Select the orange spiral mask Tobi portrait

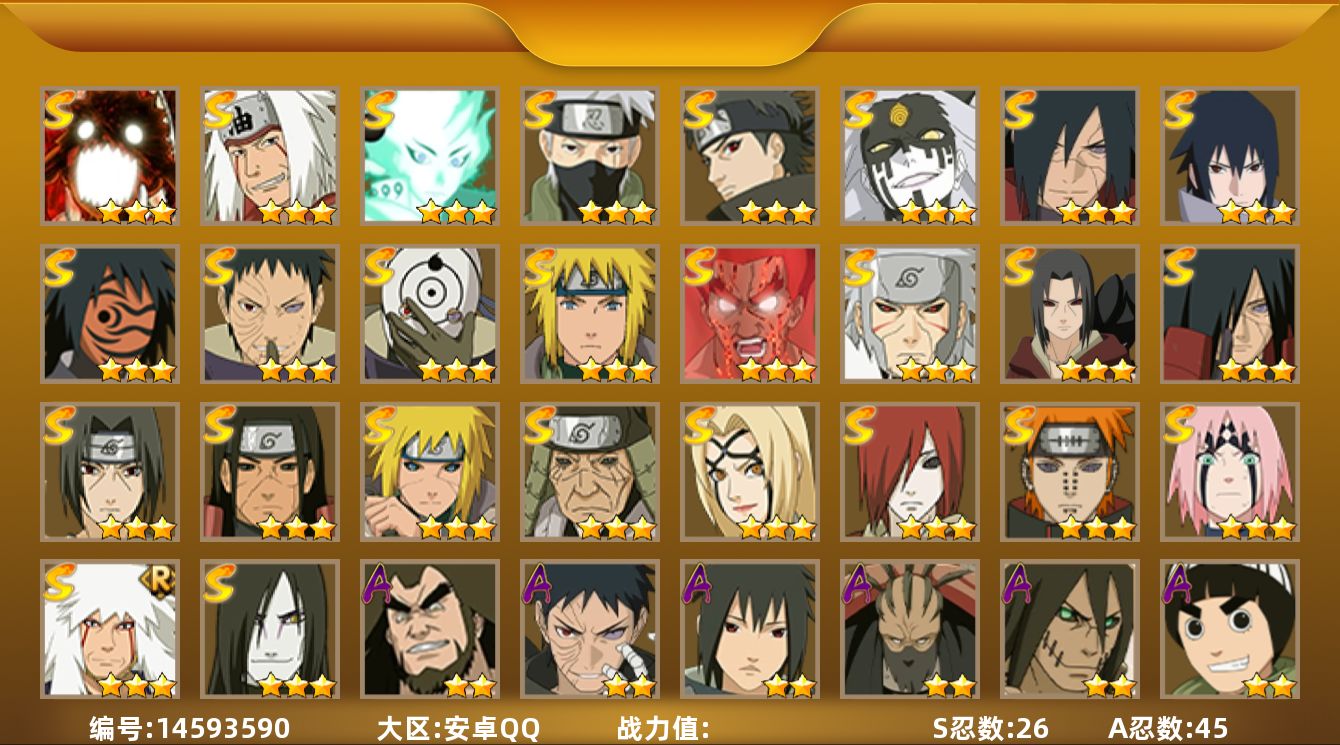109,314
